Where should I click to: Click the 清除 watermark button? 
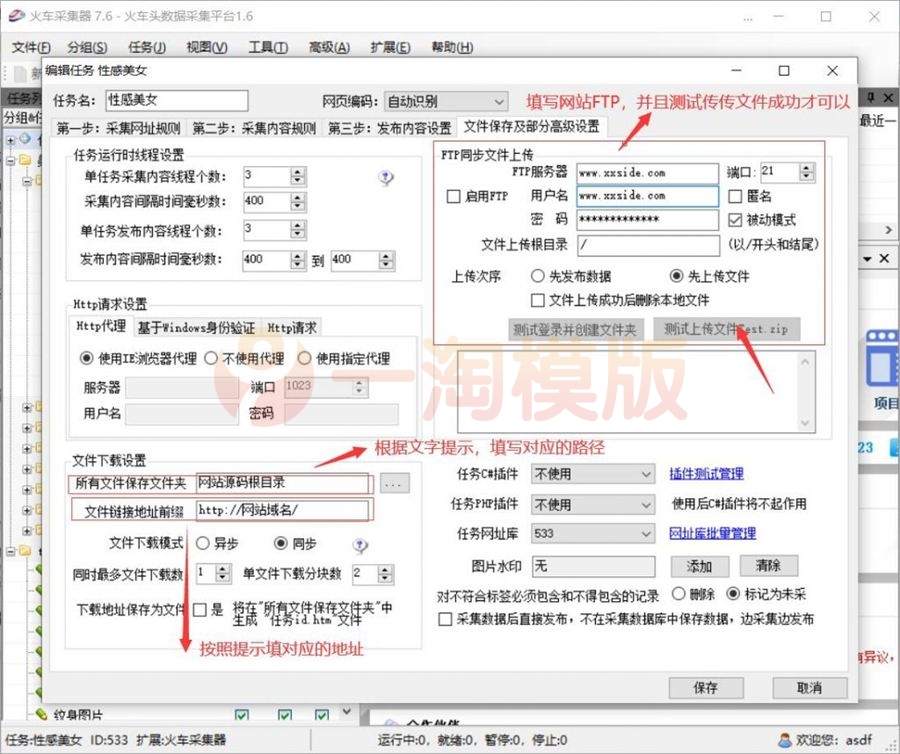pos(769,565)
